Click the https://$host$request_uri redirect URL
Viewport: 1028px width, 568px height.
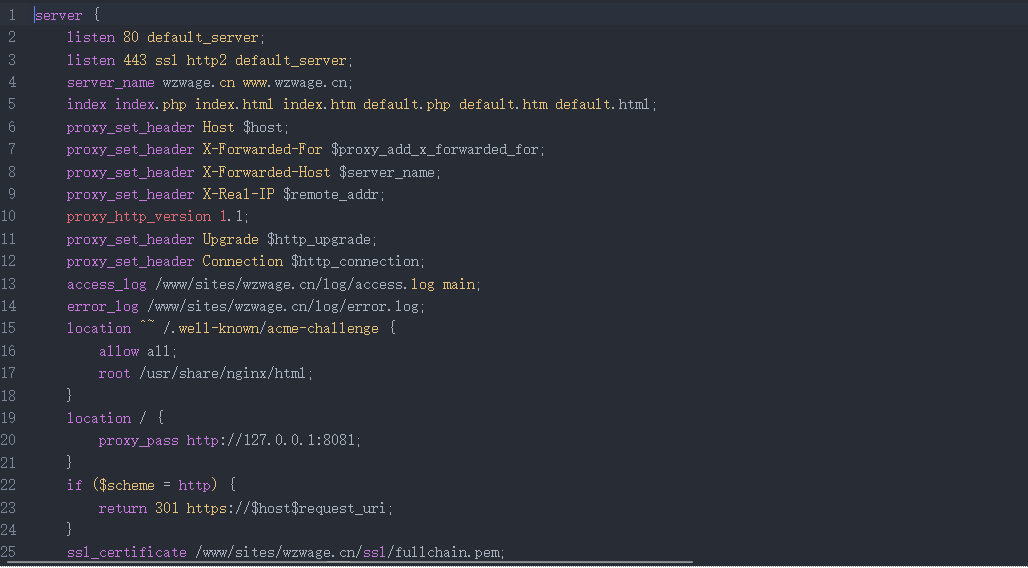[x=289, y=508]
